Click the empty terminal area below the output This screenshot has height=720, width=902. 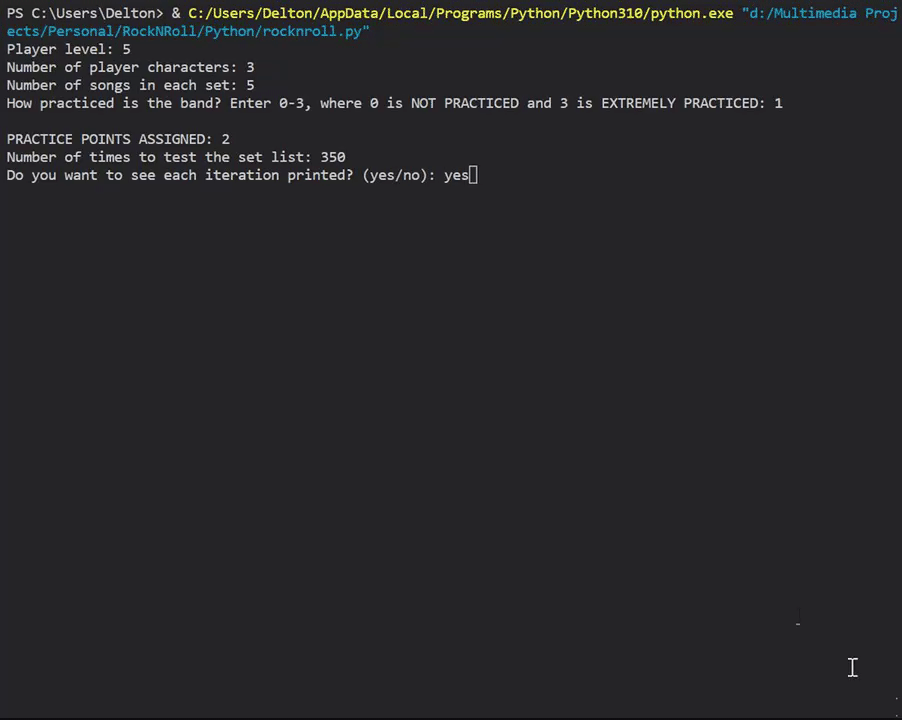(450, 420)
